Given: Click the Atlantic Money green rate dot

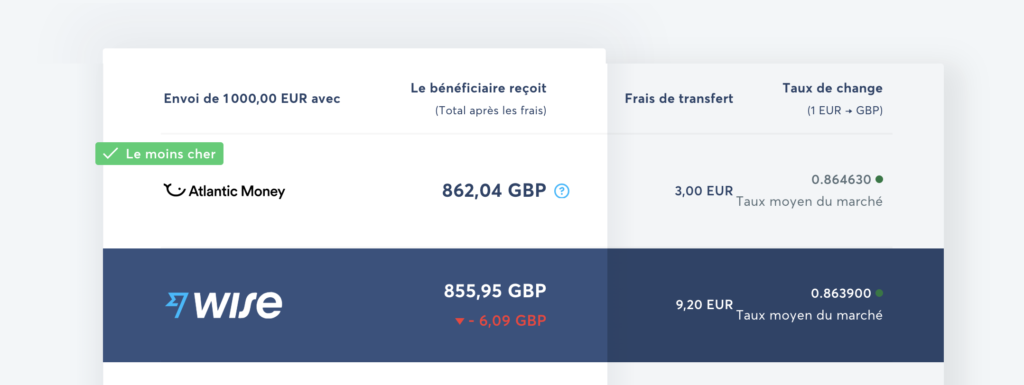Looking at the screenshot, I should coord(879,179).
